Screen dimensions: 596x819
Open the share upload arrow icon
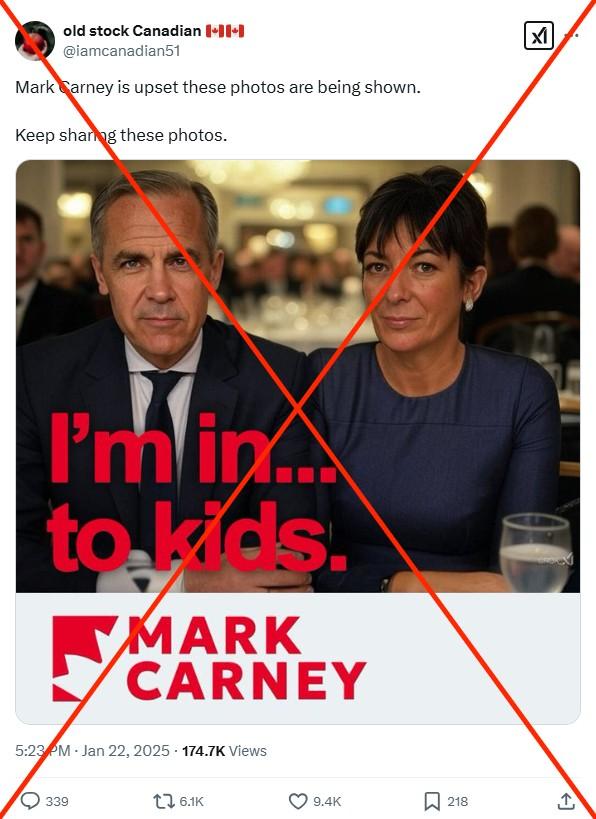[566, 801]
